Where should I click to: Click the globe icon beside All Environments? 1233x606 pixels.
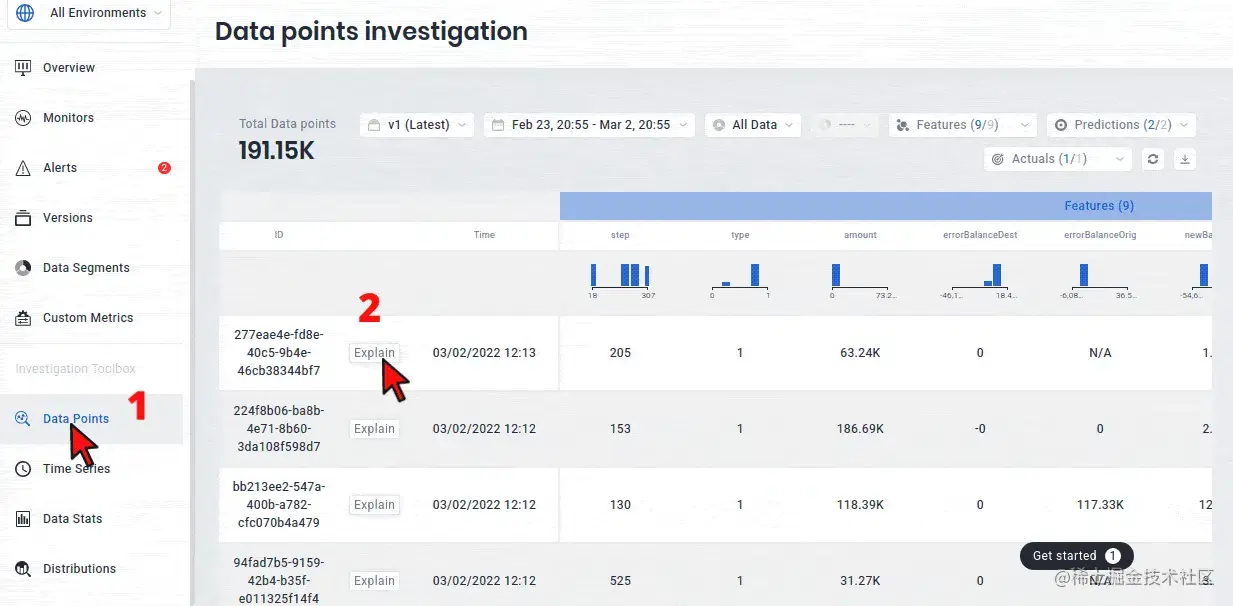pyautogui.click(x=25, y=13)
